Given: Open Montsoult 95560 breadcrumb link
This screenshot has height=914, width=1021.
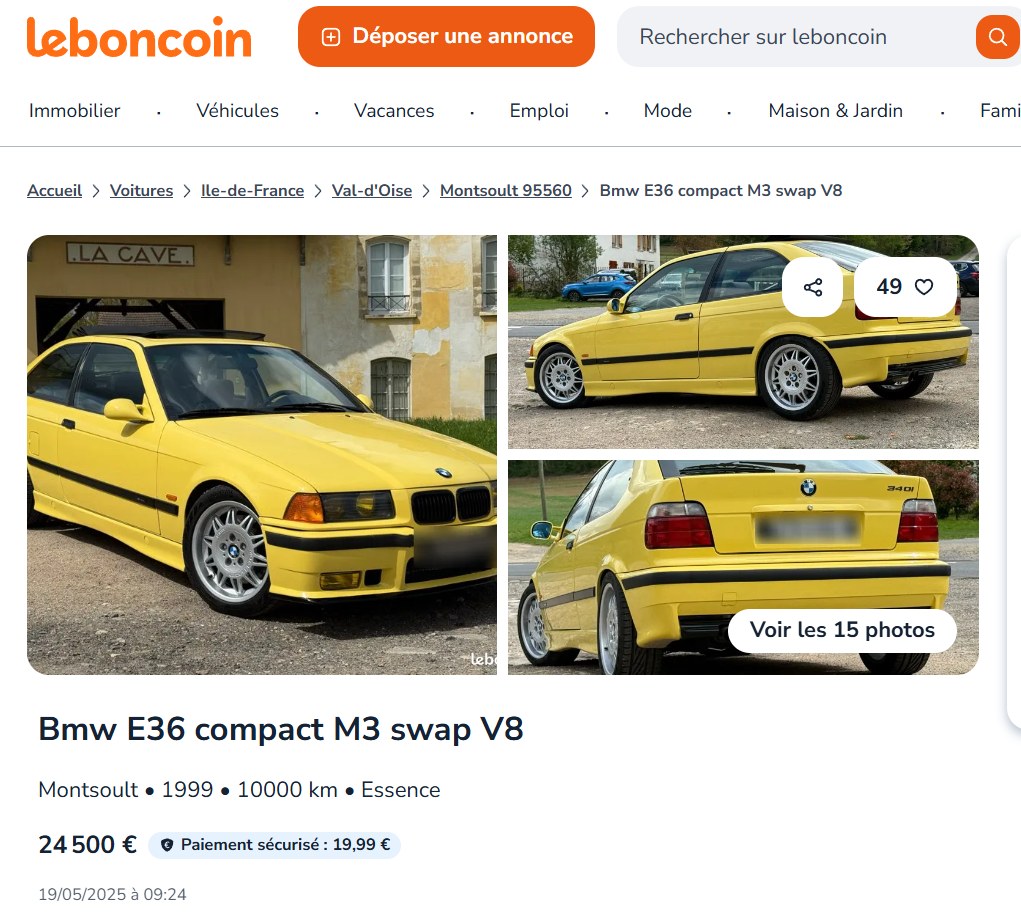Looking at the screenshot, I should [x=506, y=191].
